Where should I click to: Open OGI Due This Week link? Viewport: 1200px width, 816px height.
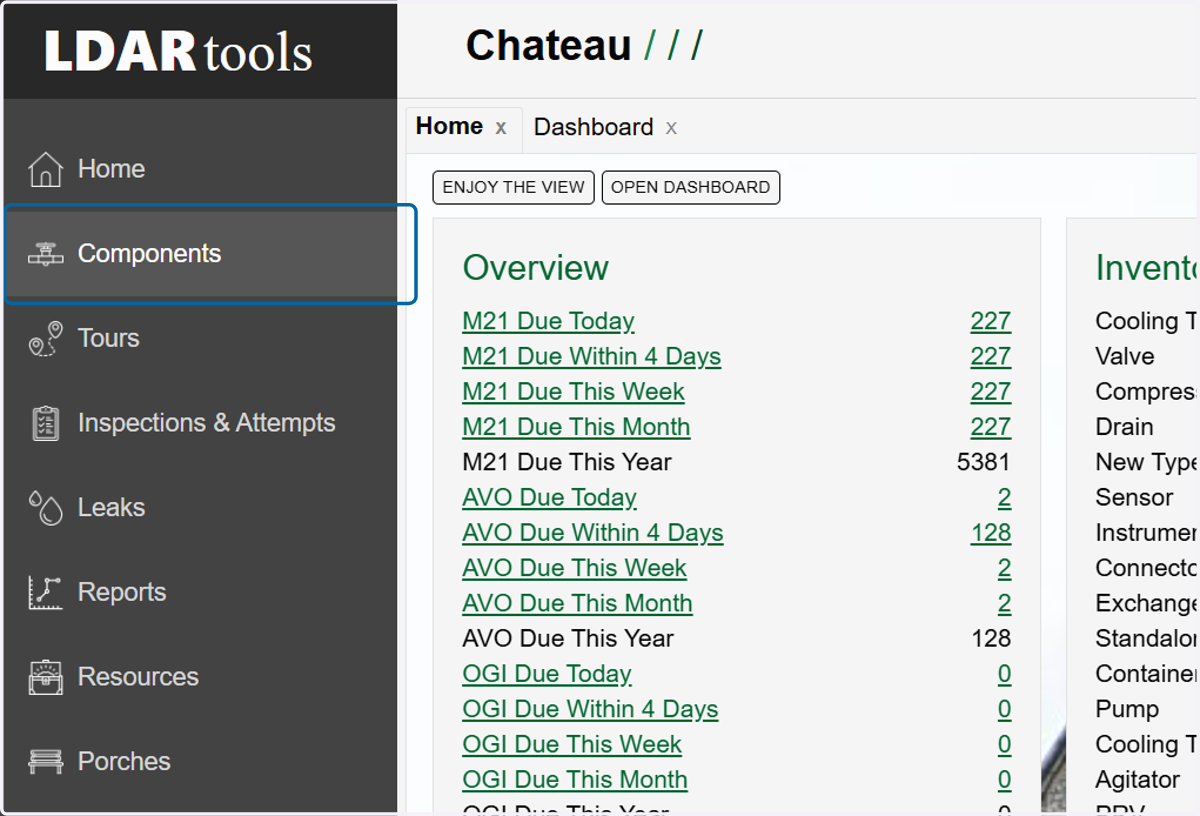[x=572, y=744]
